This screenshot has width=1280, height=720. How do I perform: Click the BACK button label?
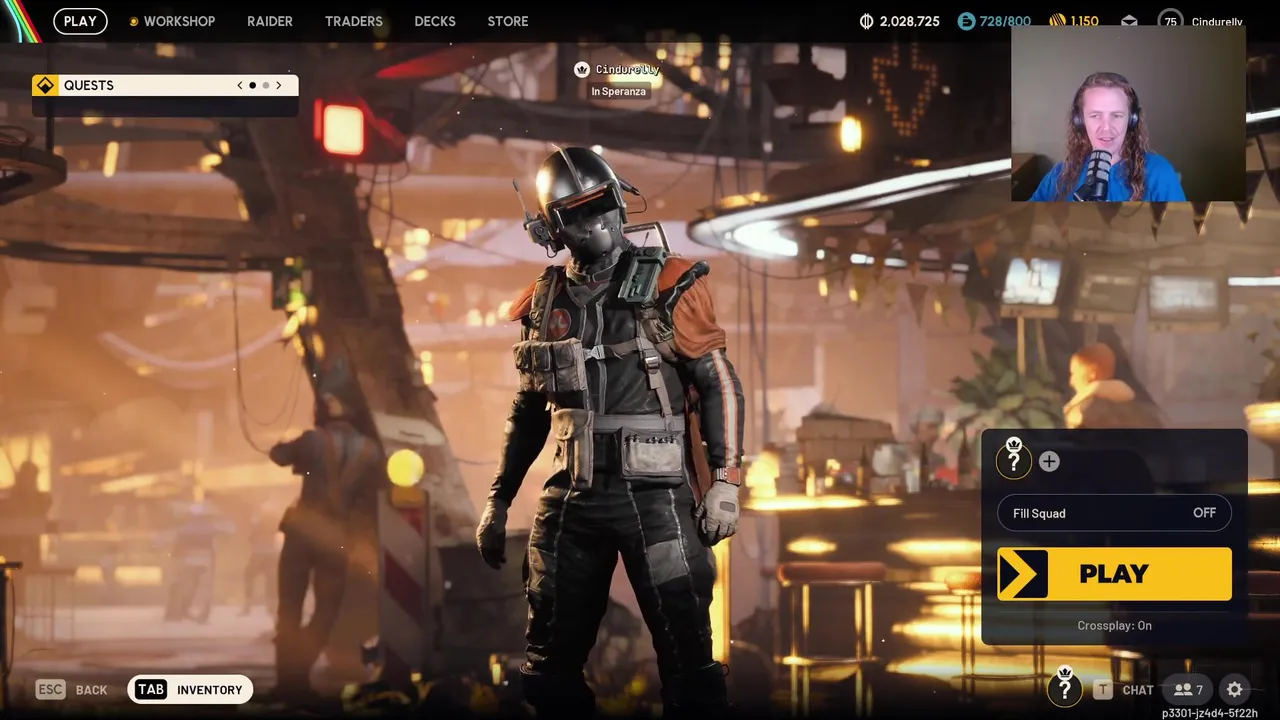pyautogui.click(x=91, y=690)
